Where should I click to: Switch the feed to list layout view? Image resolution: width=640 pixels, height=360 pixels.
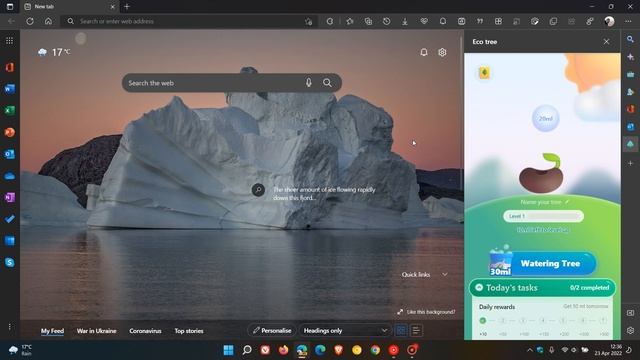point(416,330)
